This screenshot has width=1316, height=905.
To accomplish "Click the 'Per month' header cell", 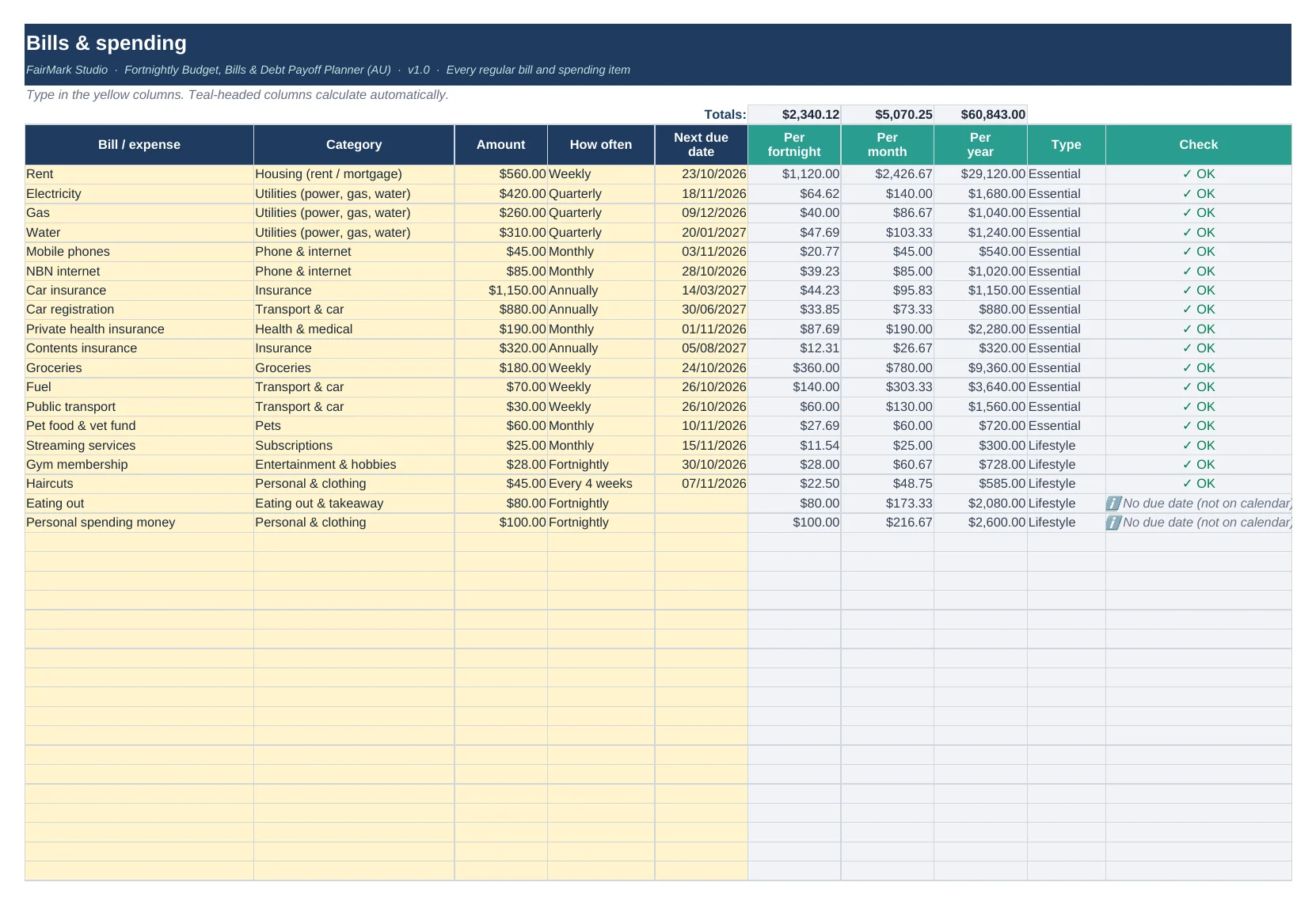I will (x=888, y=145).
